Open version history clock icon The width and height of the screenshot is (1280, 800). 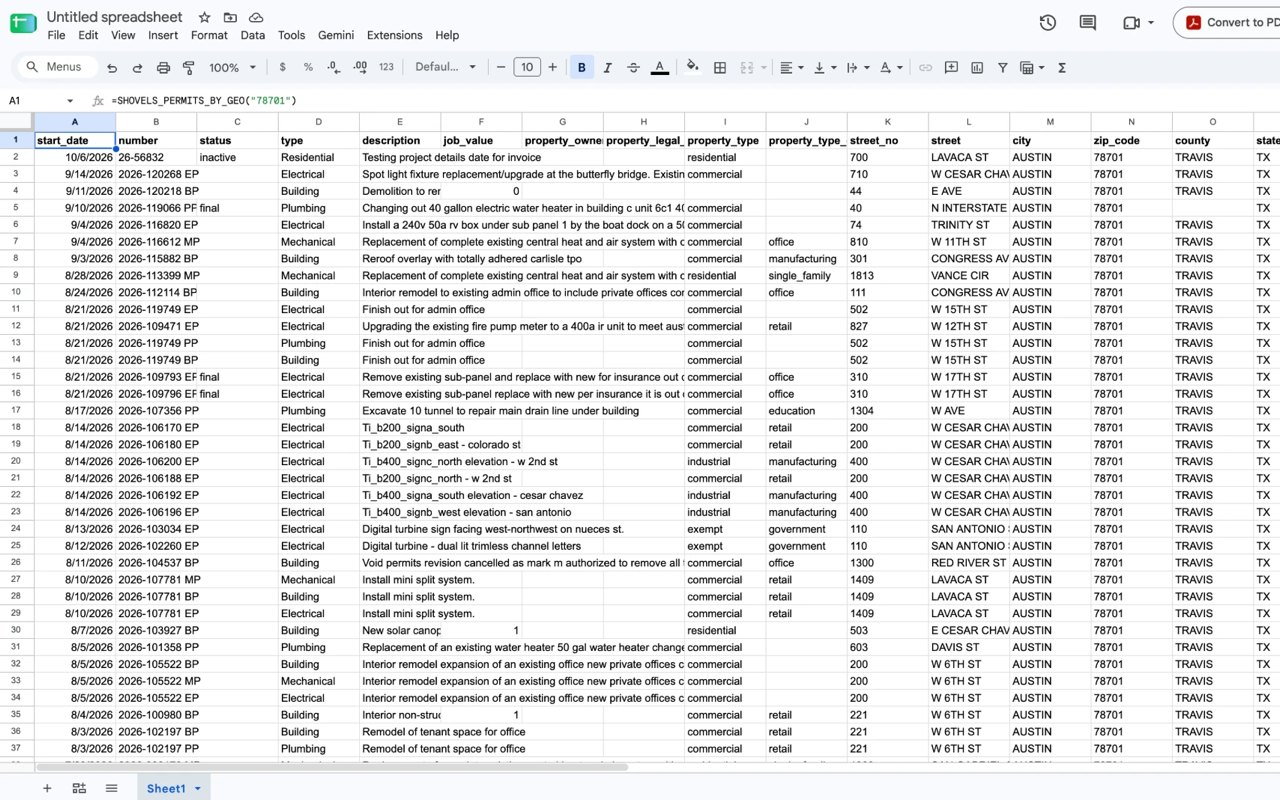click(x=1048, y=23)
